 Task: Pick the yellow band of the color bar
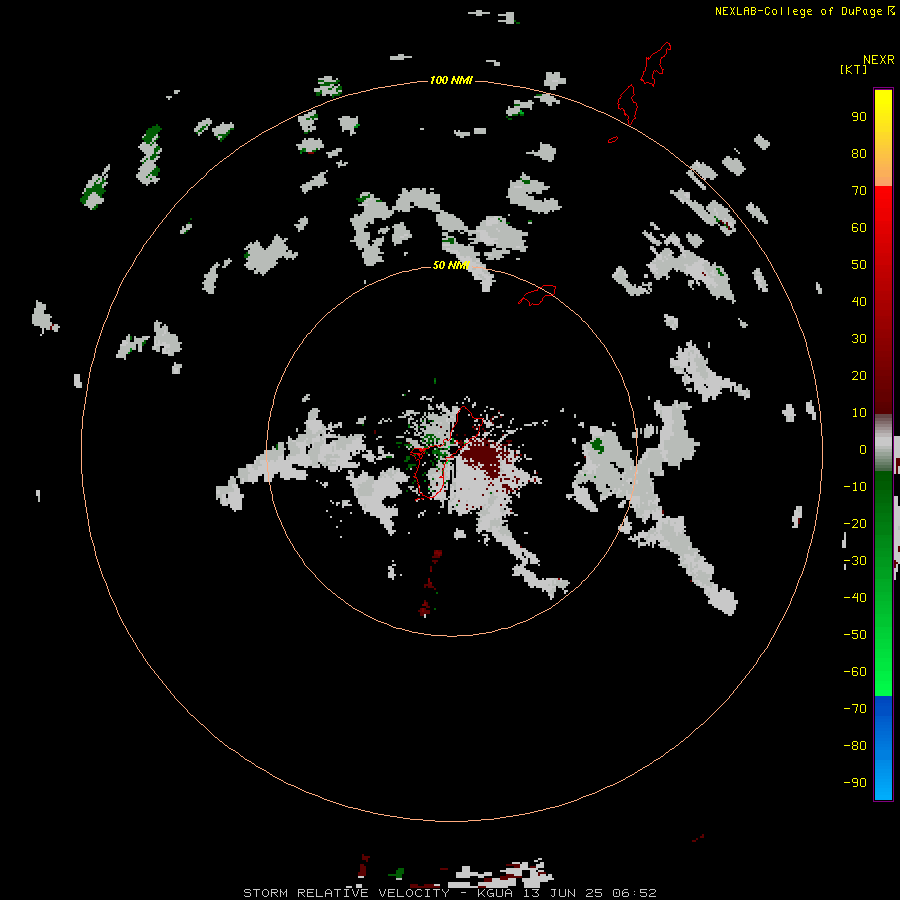click(883, 138)
